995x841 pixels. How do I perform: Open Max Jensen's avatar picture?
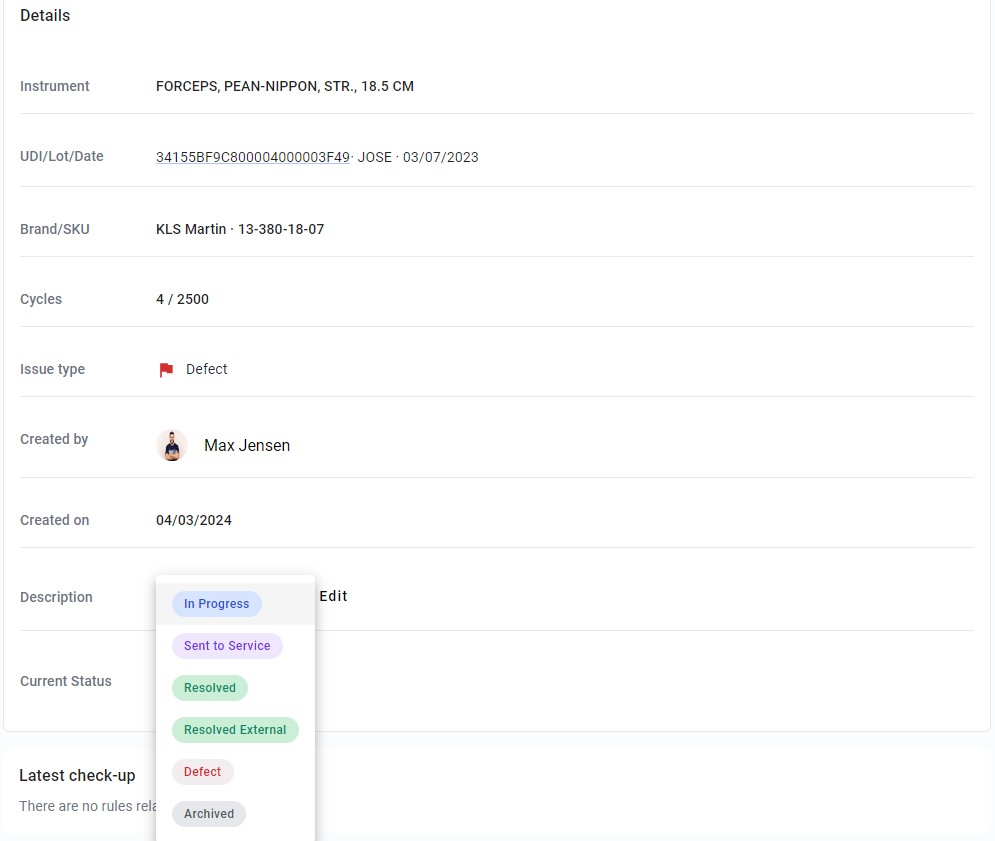[x=172, y=445]
